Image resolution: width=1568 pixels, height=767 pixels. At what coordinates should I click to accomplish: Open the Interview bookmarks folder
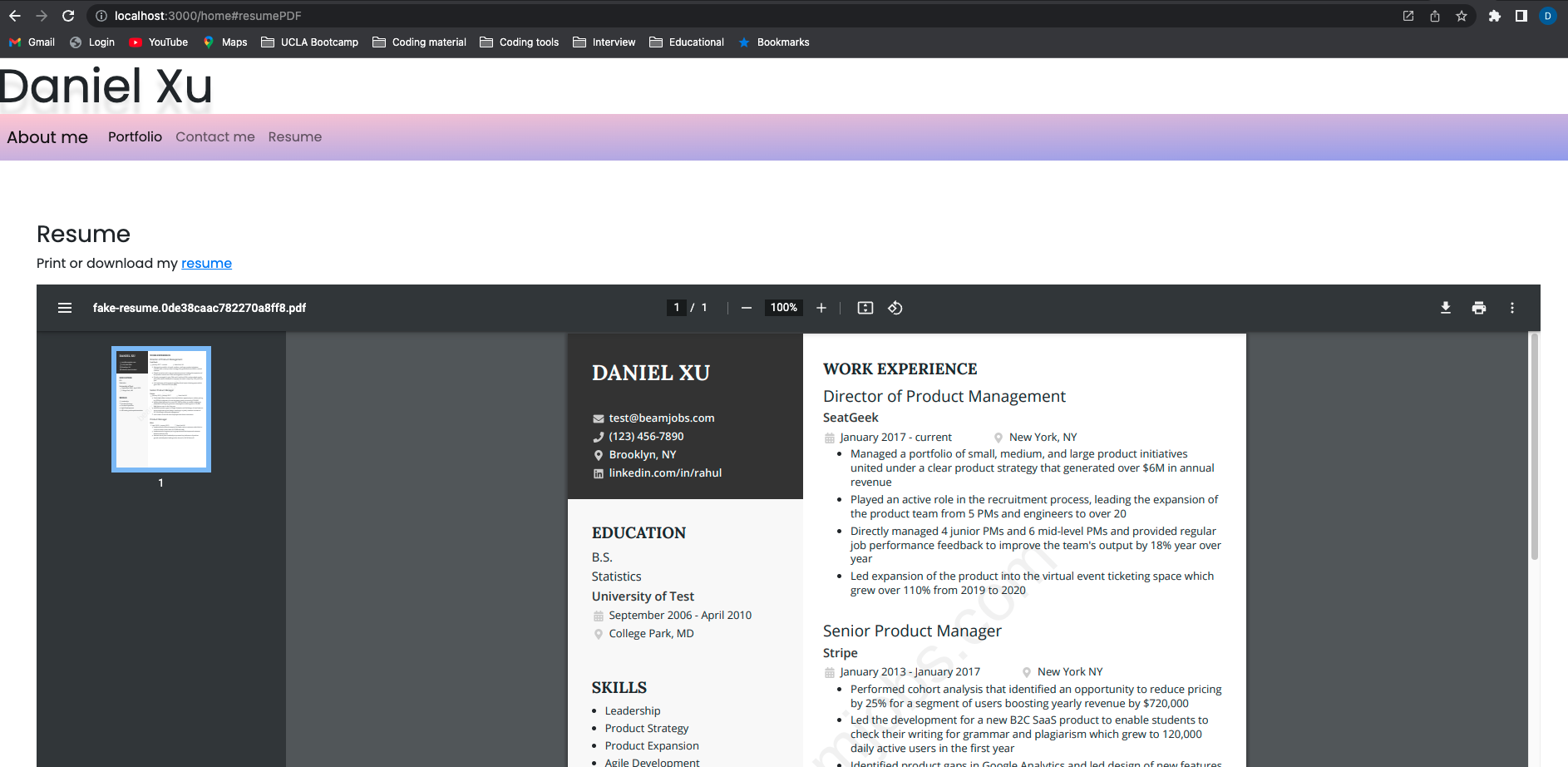(604, 42)
